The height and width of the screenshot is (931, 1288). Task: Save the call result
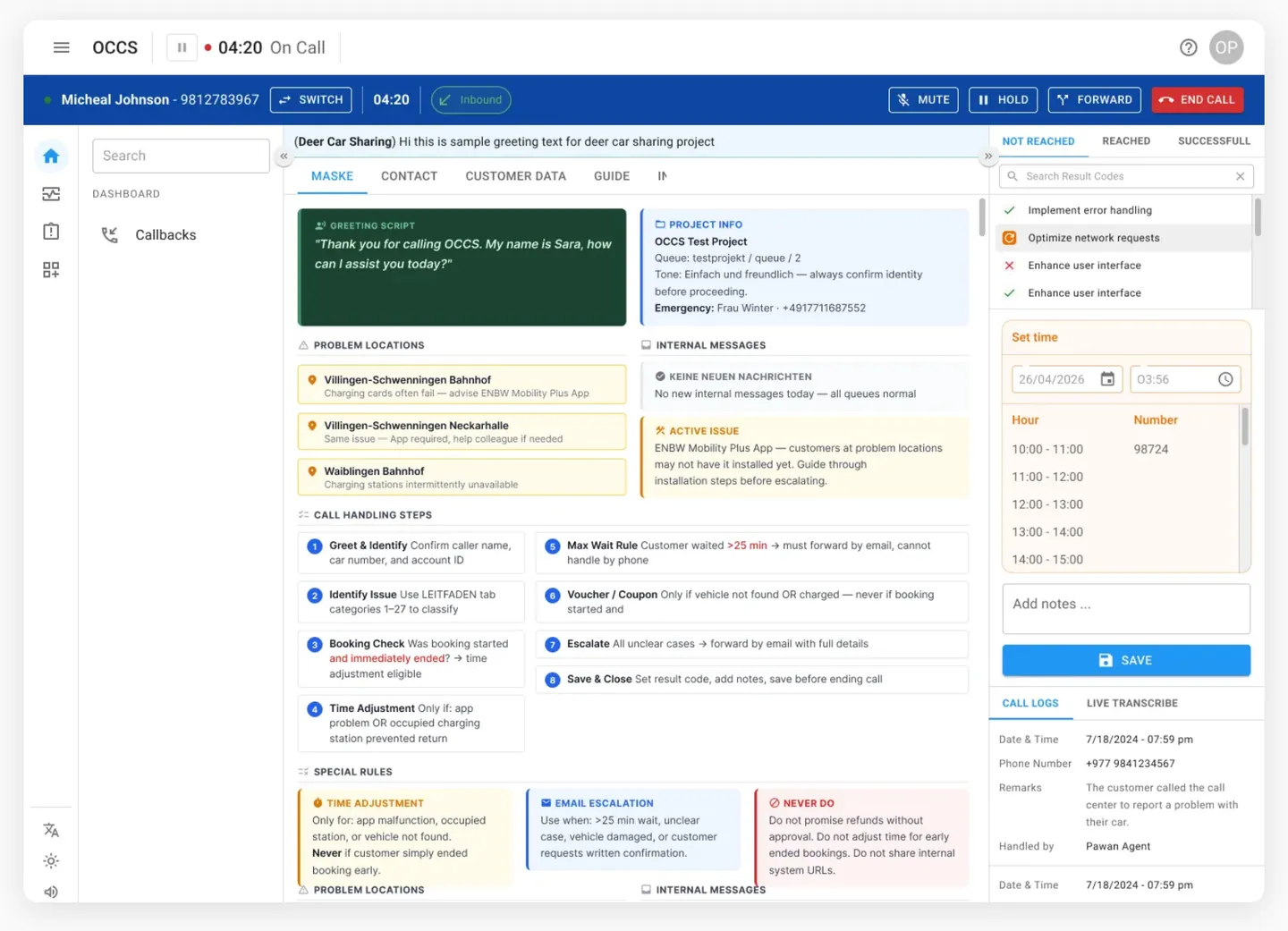click(1126, 660)
